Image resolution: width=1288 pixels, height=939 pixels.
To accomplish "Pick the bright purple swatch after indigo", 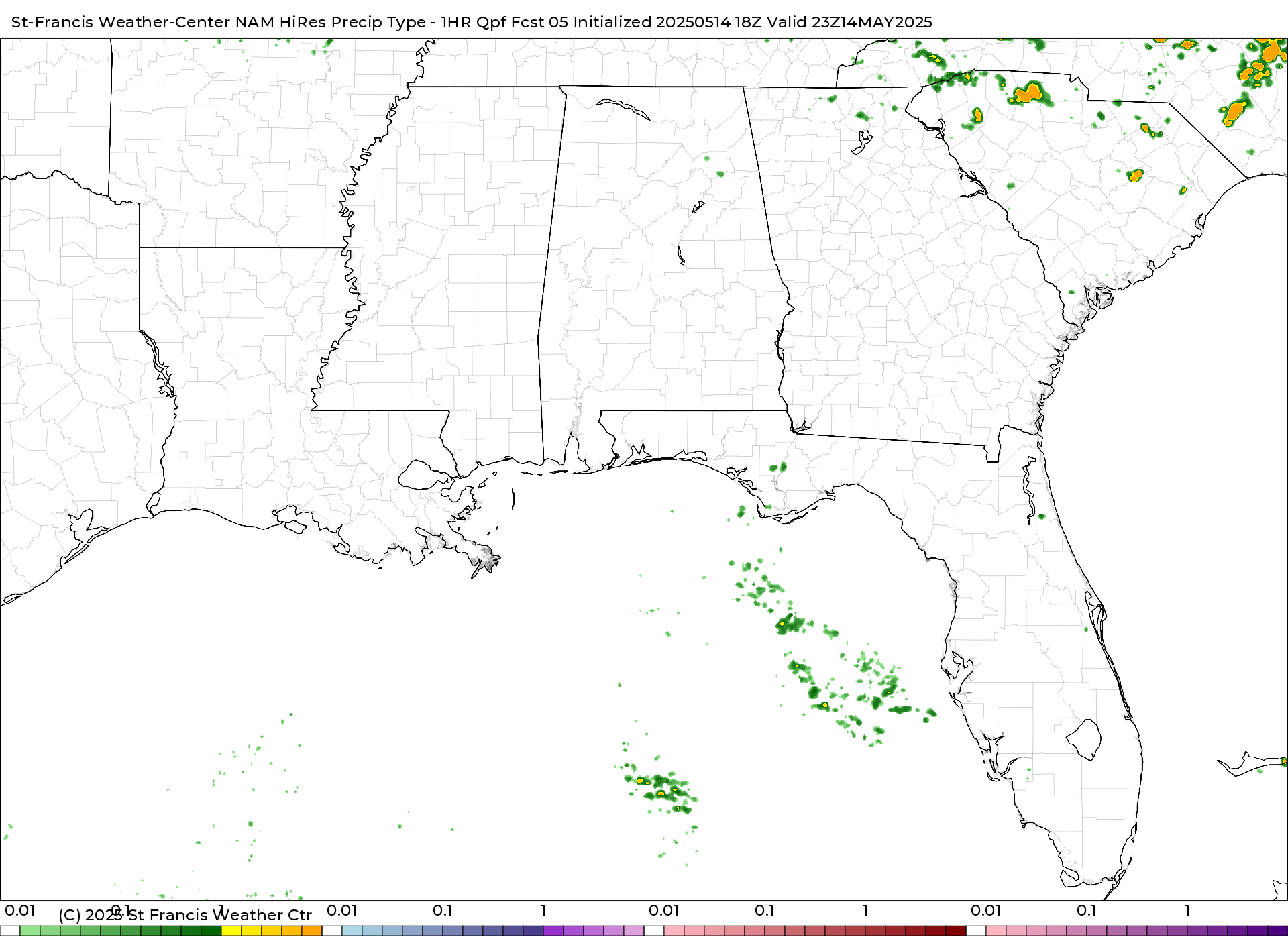I will (x=553, y=931).
